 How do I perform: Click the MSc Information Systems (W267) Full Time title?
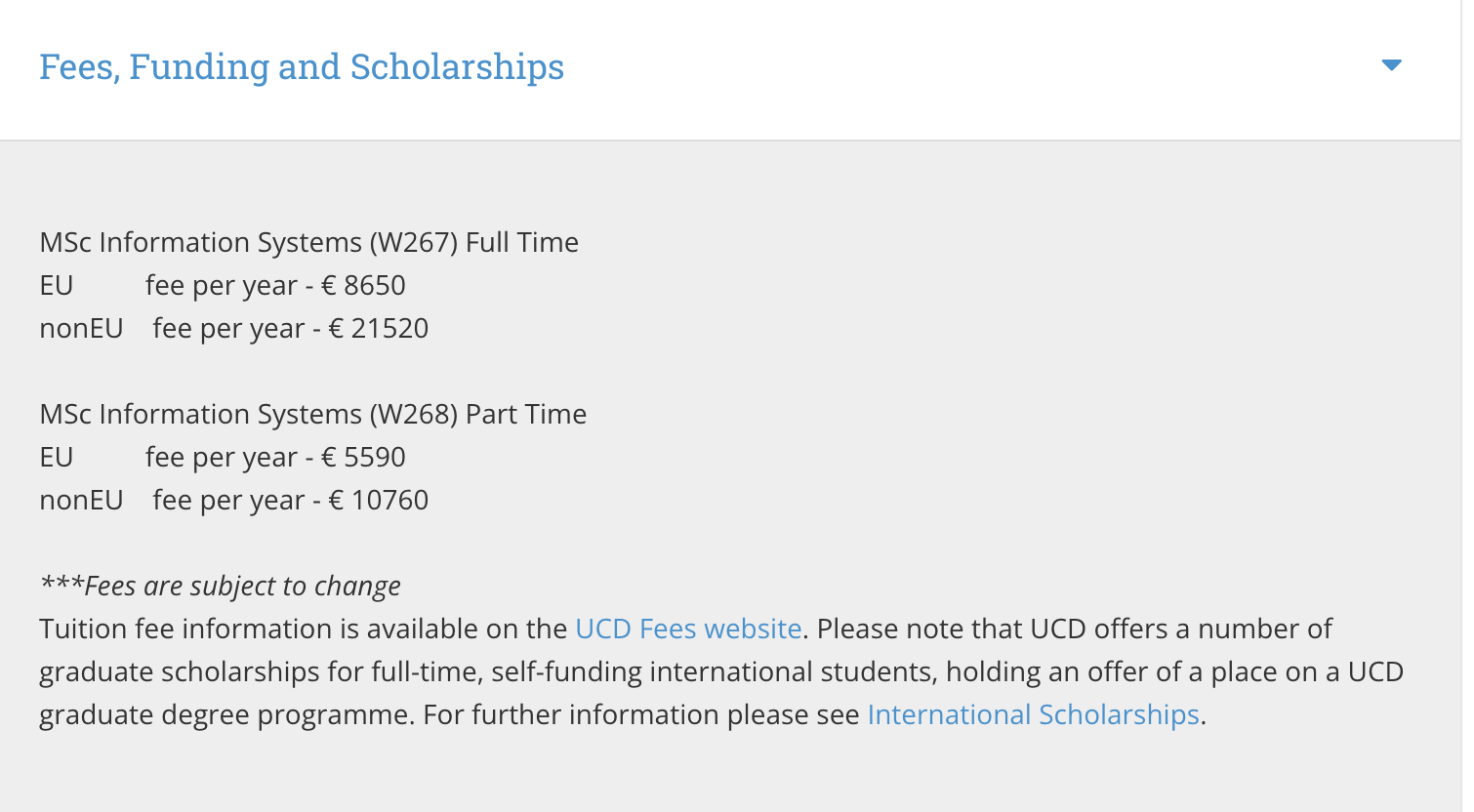pyautogui.click(x=308, y=242)
